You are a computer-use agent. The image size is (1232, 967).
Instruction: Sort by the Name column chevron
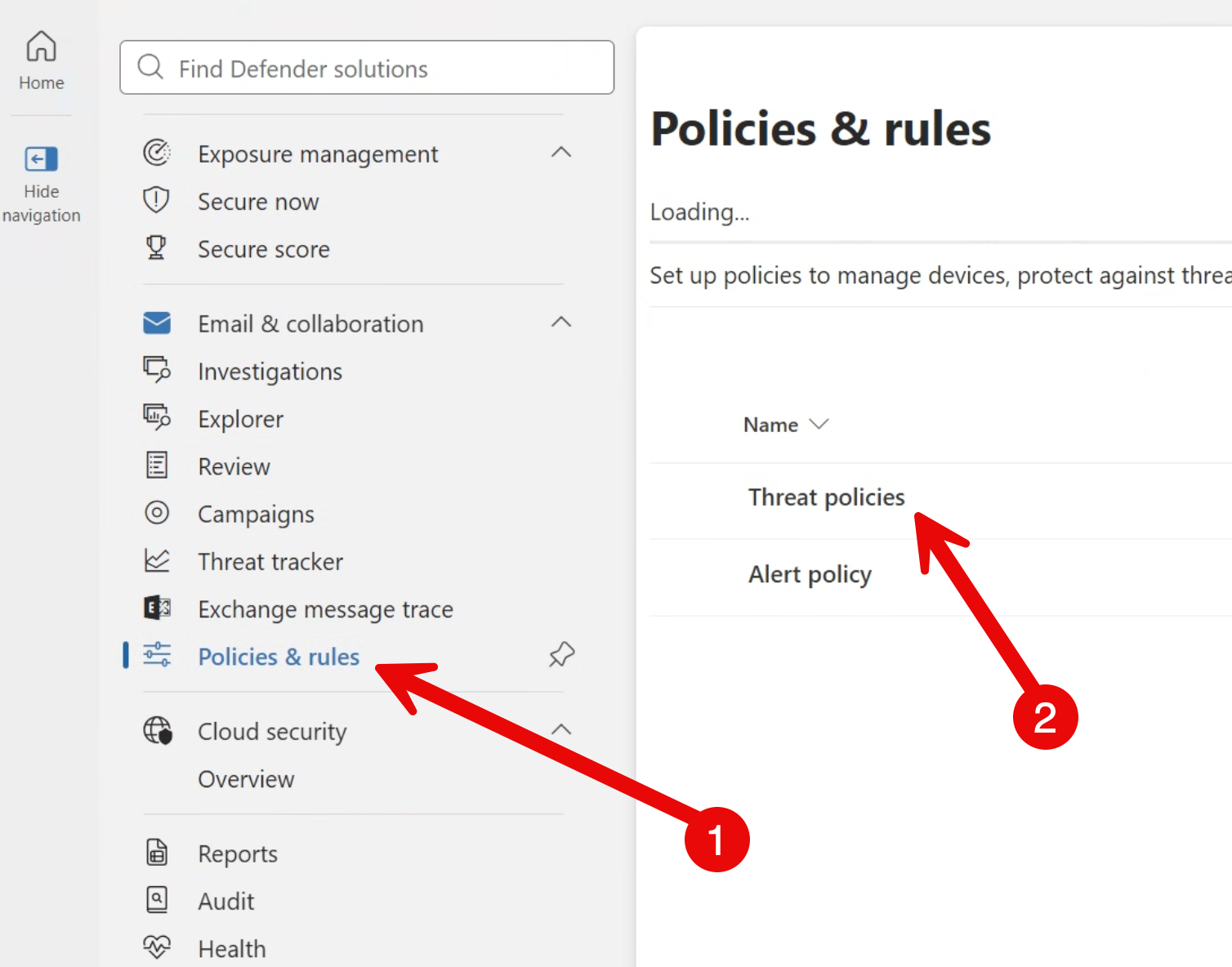tap(819, 425)
